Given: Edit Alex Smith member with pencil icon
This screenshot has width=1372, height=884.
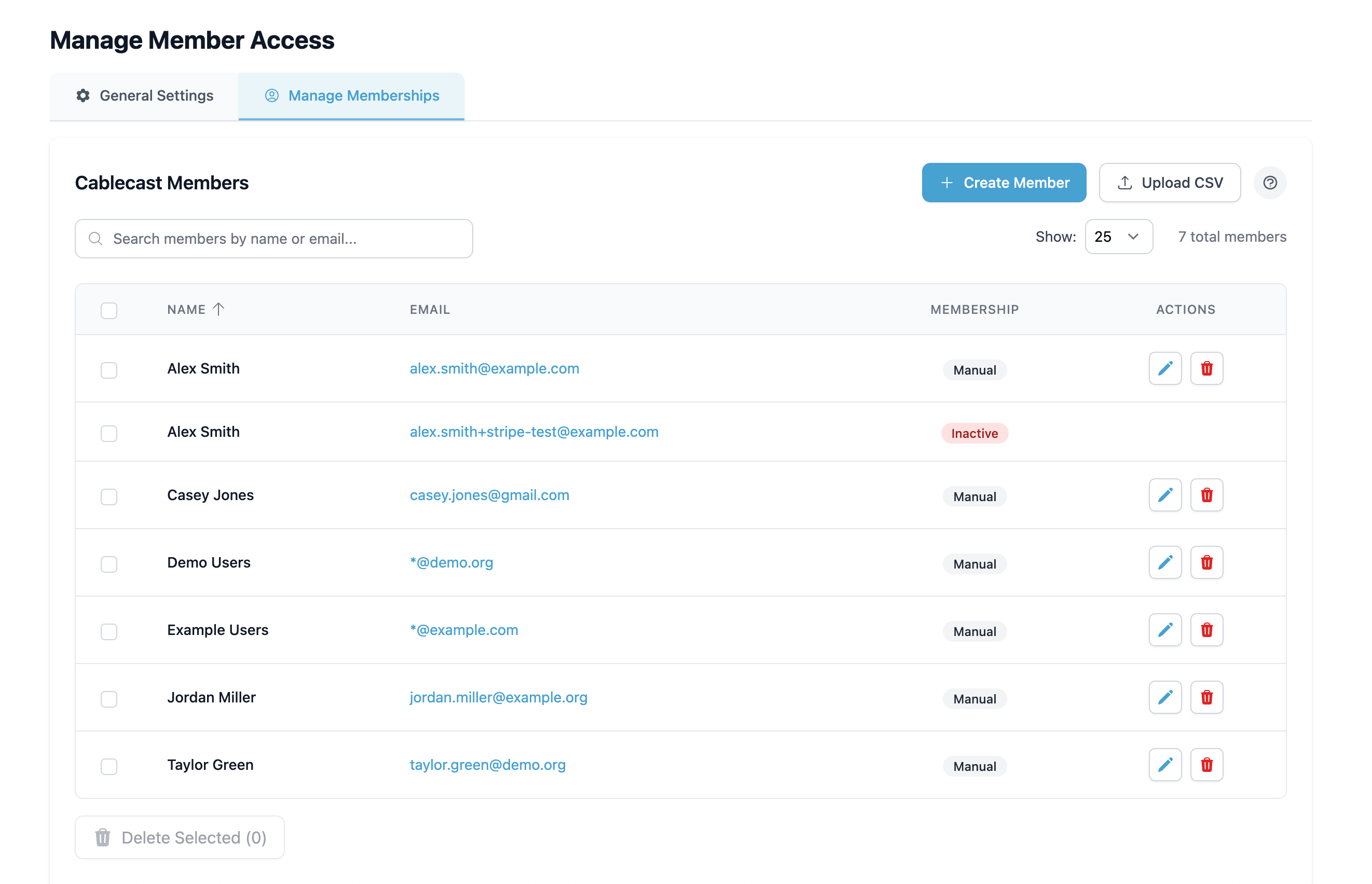Looking at the screenshot, I should [1165, 368].
